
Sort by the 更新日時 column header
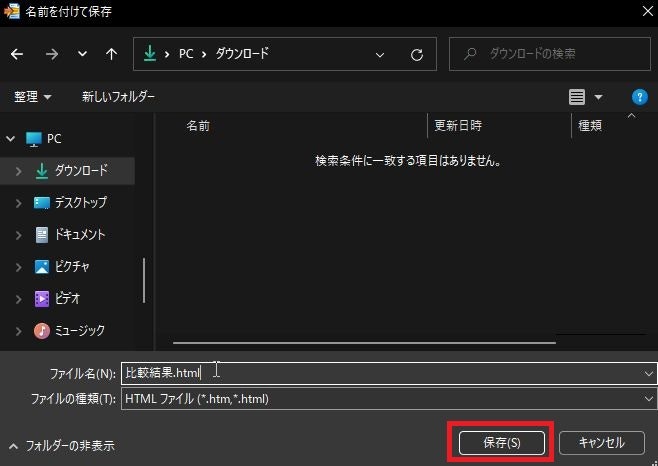458,126
